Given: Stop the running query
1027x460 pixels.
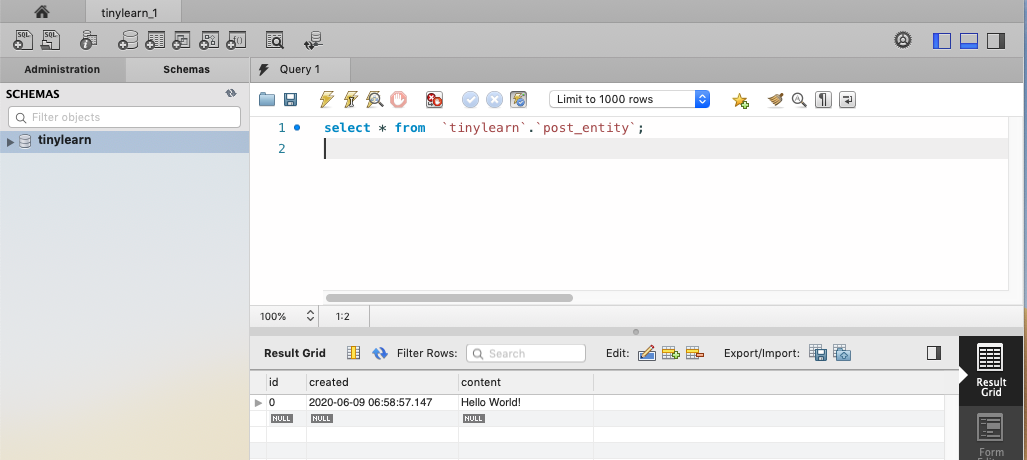Looking at the screenshot, I should [398, 100].
